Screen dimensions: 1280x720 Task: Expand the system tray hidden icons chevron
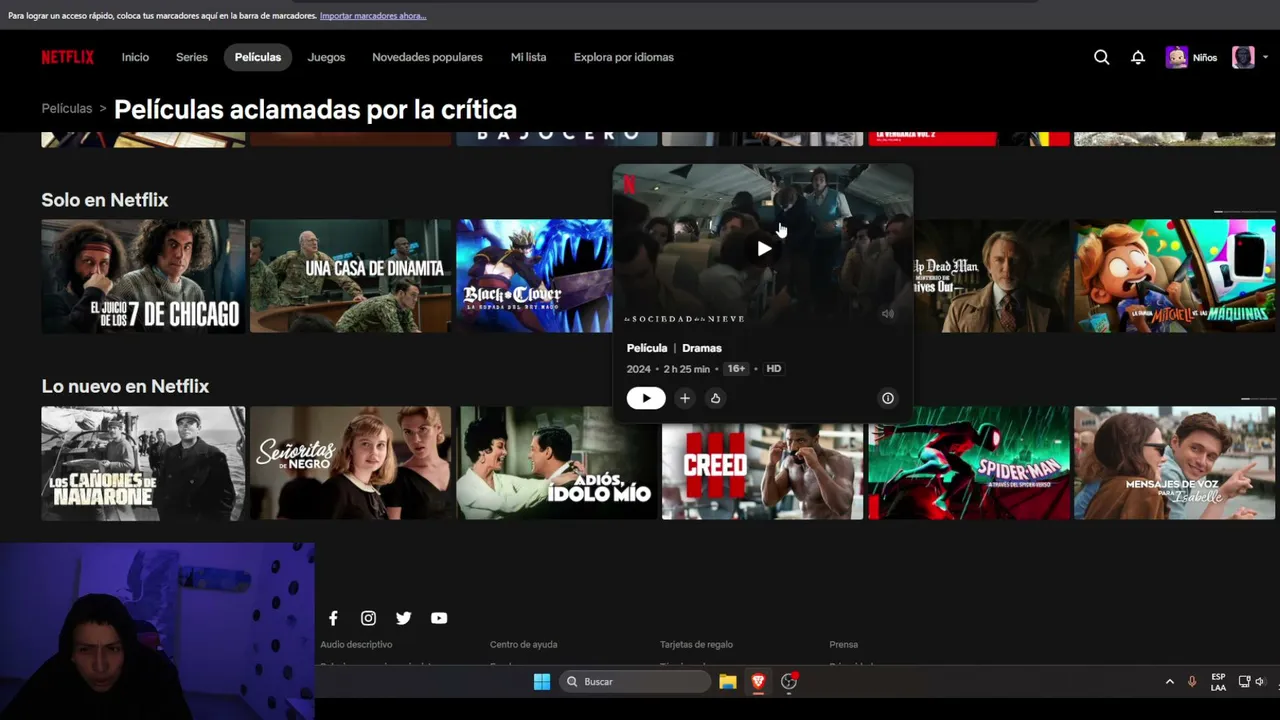tap(1170, 682)
